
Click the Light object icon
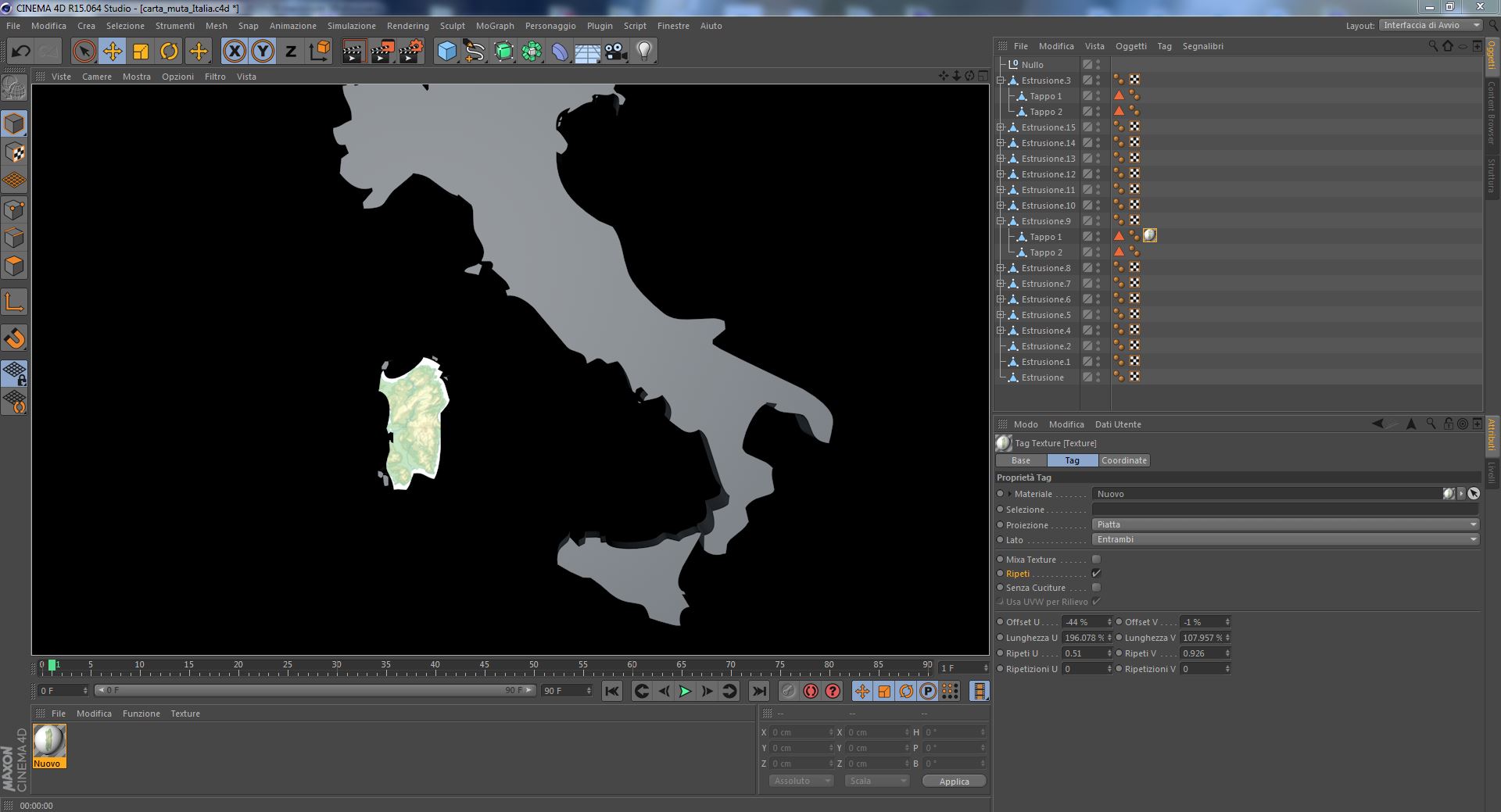(644, 52)
